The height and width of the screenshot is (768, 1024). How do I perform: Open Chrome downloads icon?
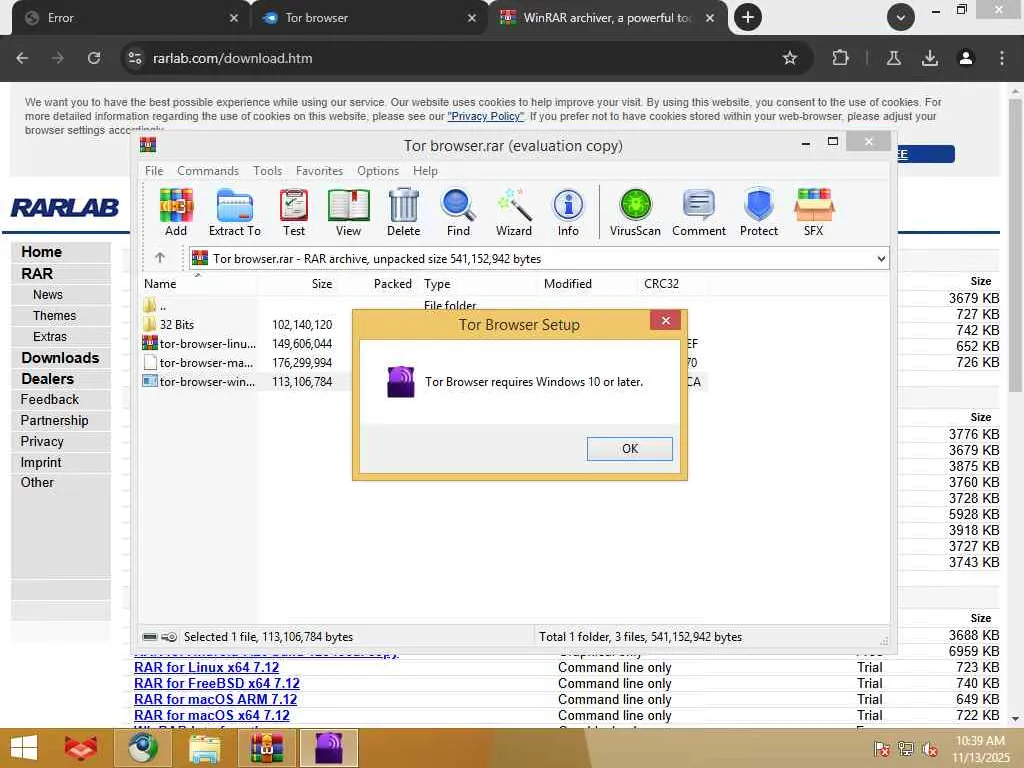(929, 58)
